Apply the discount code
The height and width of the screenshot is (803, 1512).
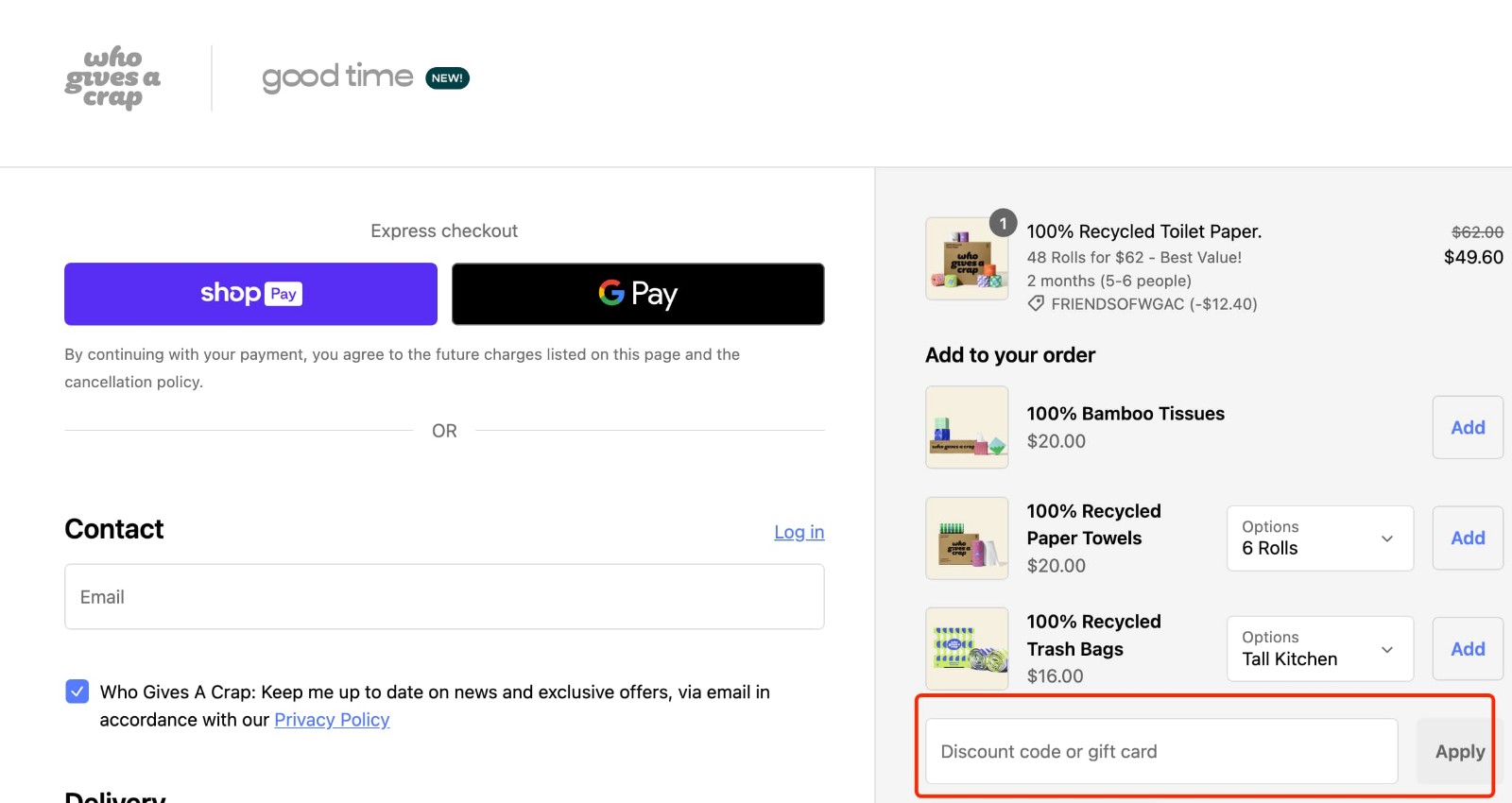(x=1460, y=751)
